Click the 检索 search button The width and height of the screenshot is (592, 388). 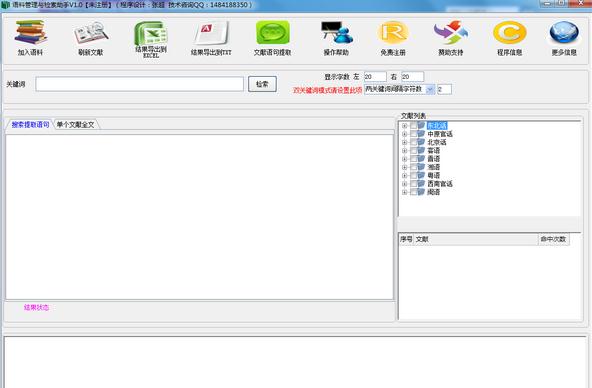[x=262, y=84]
